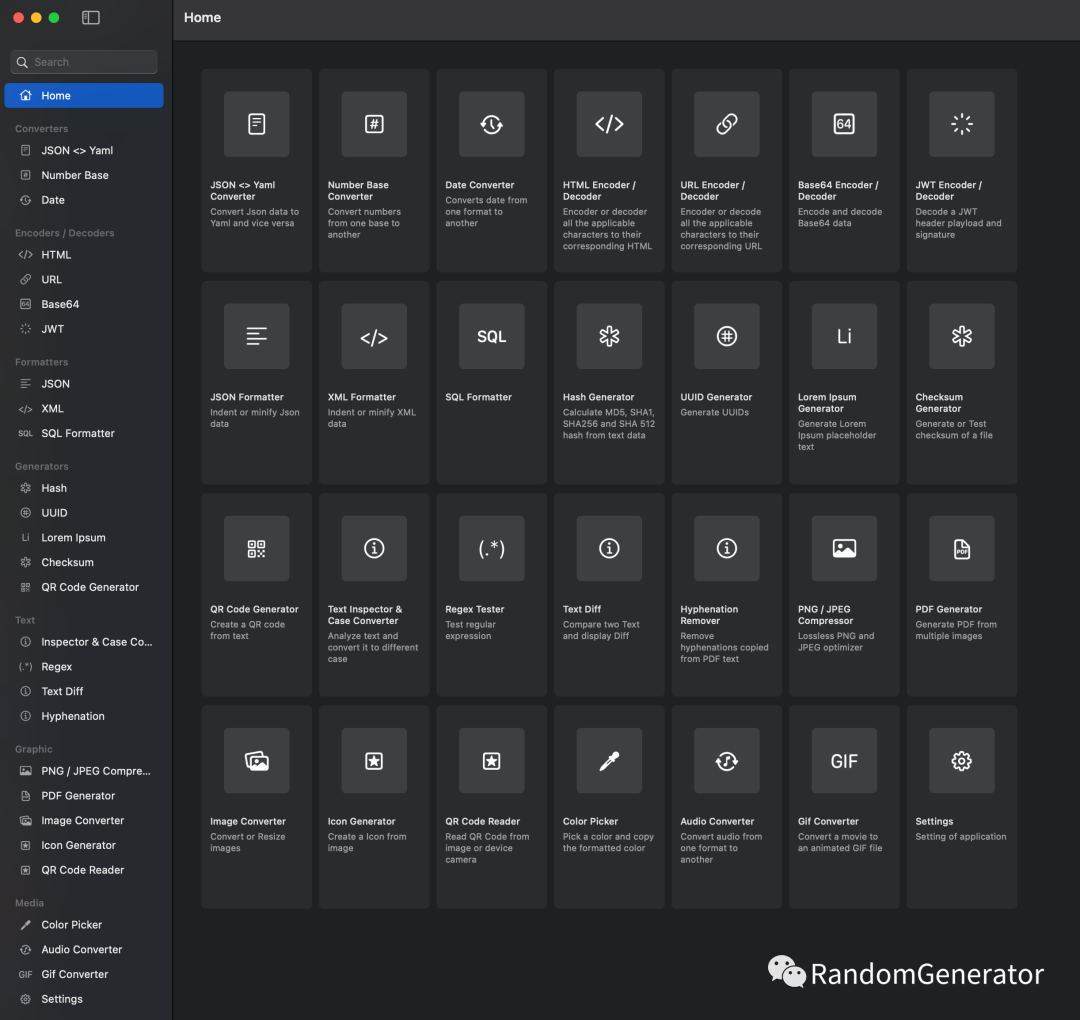Click the Regex Tester tile icon
The image size is (1080, 1020).
(491, 548)
